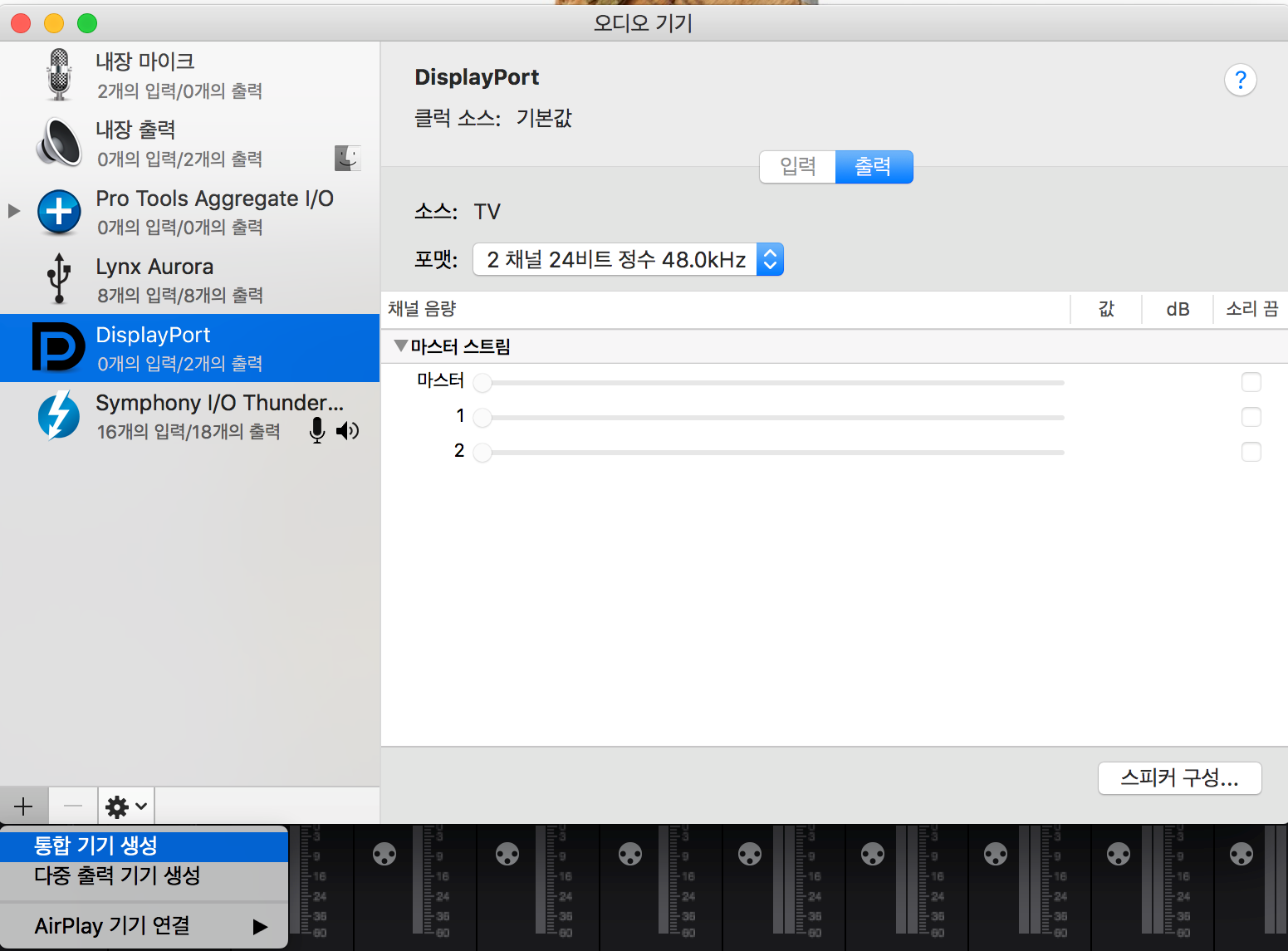Switch to the 입력 tab

tap(797, 167)
